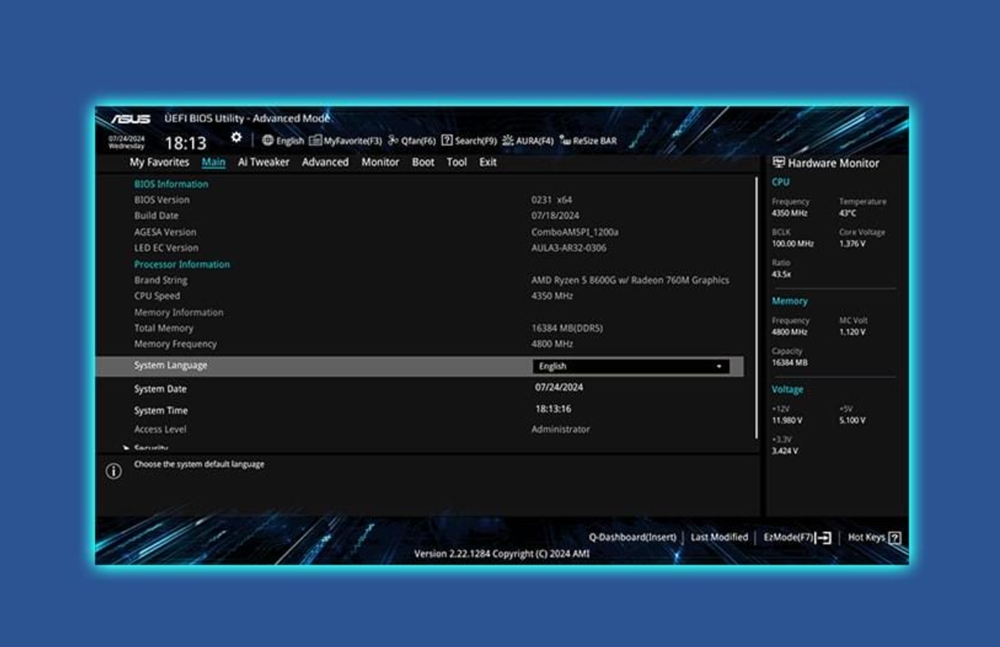Open Q-Dashboard(Insert)

click(x=632, y=537)
